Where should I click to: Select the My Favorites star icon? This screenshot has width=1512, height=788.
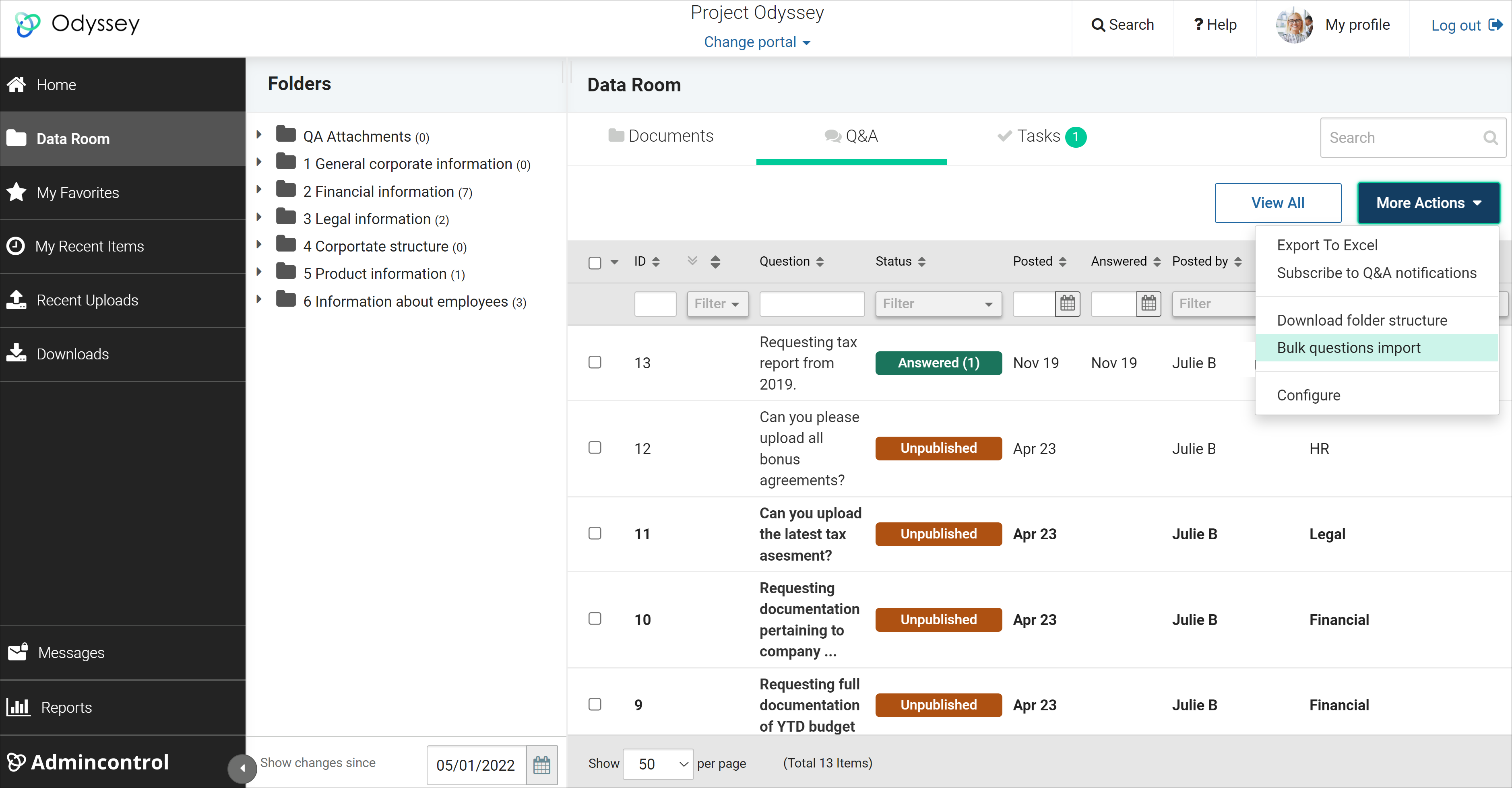(x=16, y=192)
